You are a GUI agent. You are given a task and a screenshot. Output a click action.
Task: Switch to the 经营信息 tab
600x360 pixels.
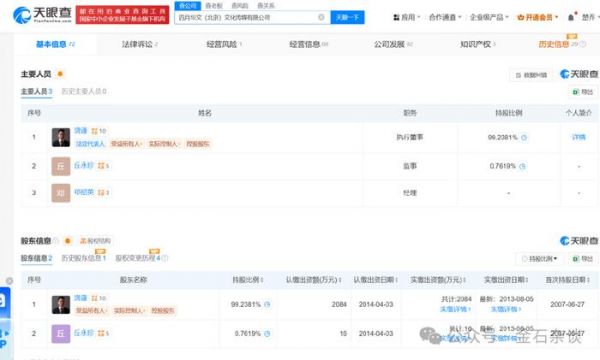(x=308, y=44)
